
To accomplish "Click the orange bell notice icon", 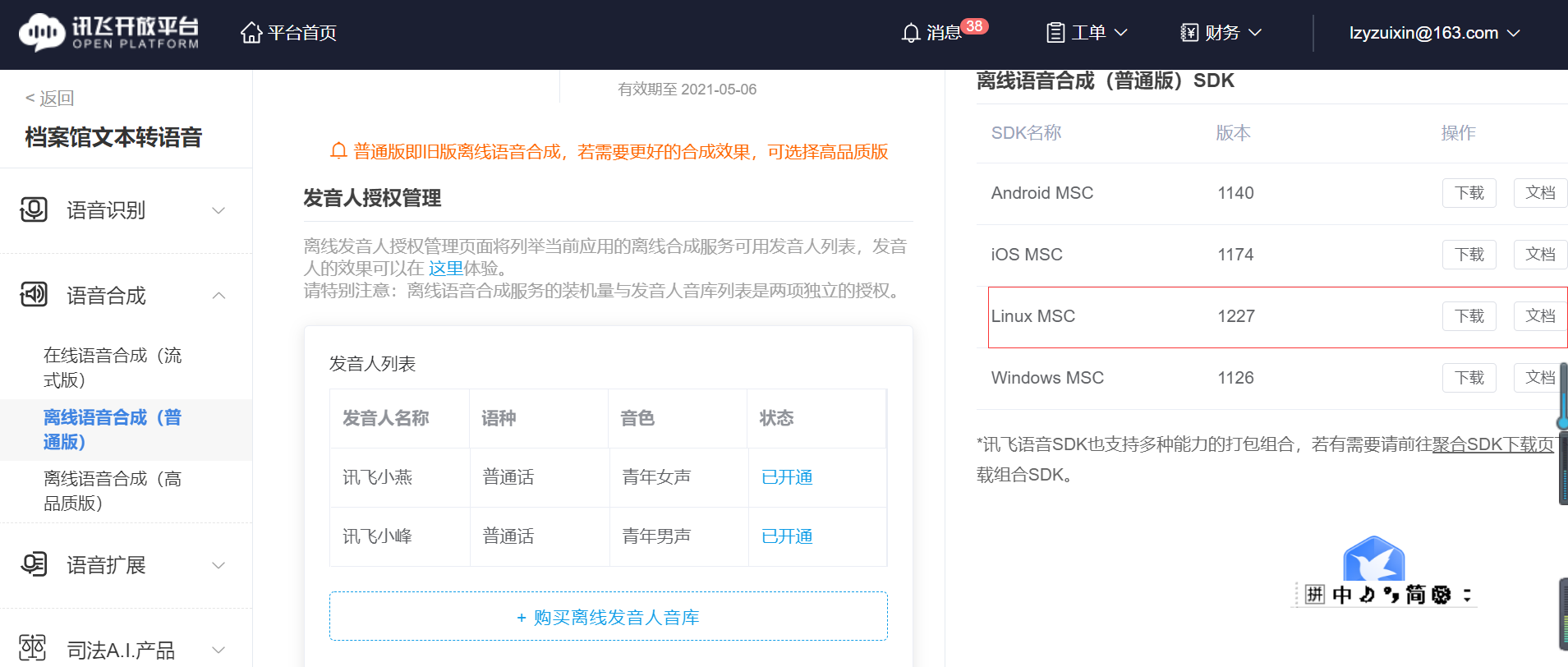I will [x=338, y=151].
